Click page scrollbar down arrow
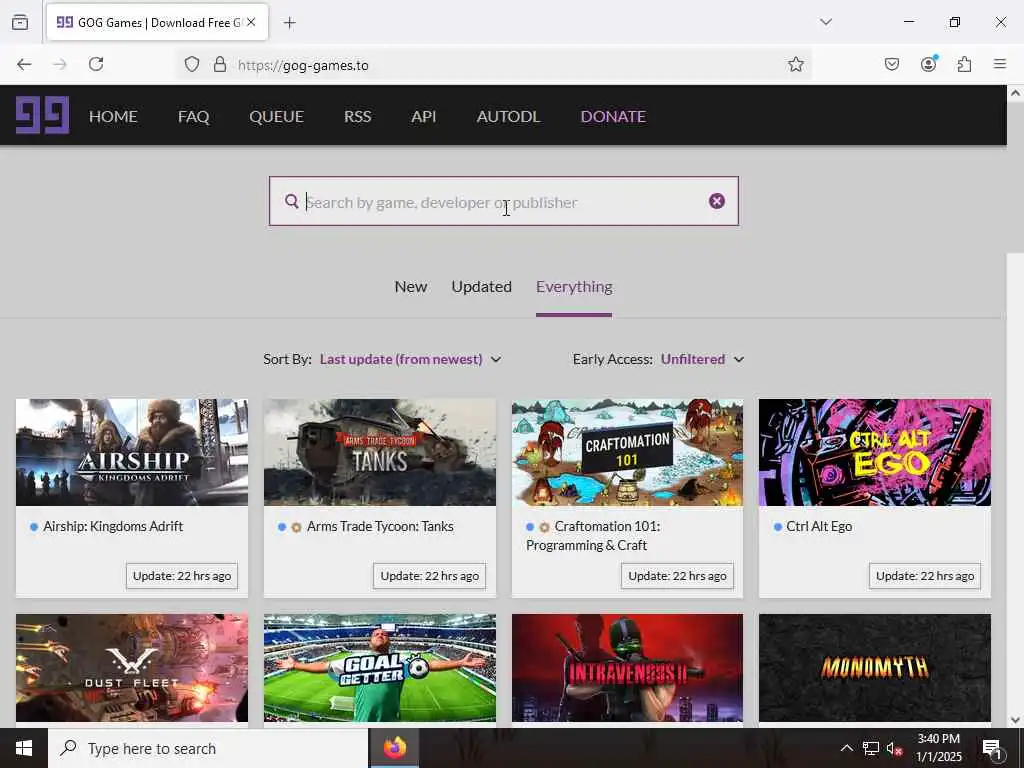 pyautogui.click(x=1015, y=720)
